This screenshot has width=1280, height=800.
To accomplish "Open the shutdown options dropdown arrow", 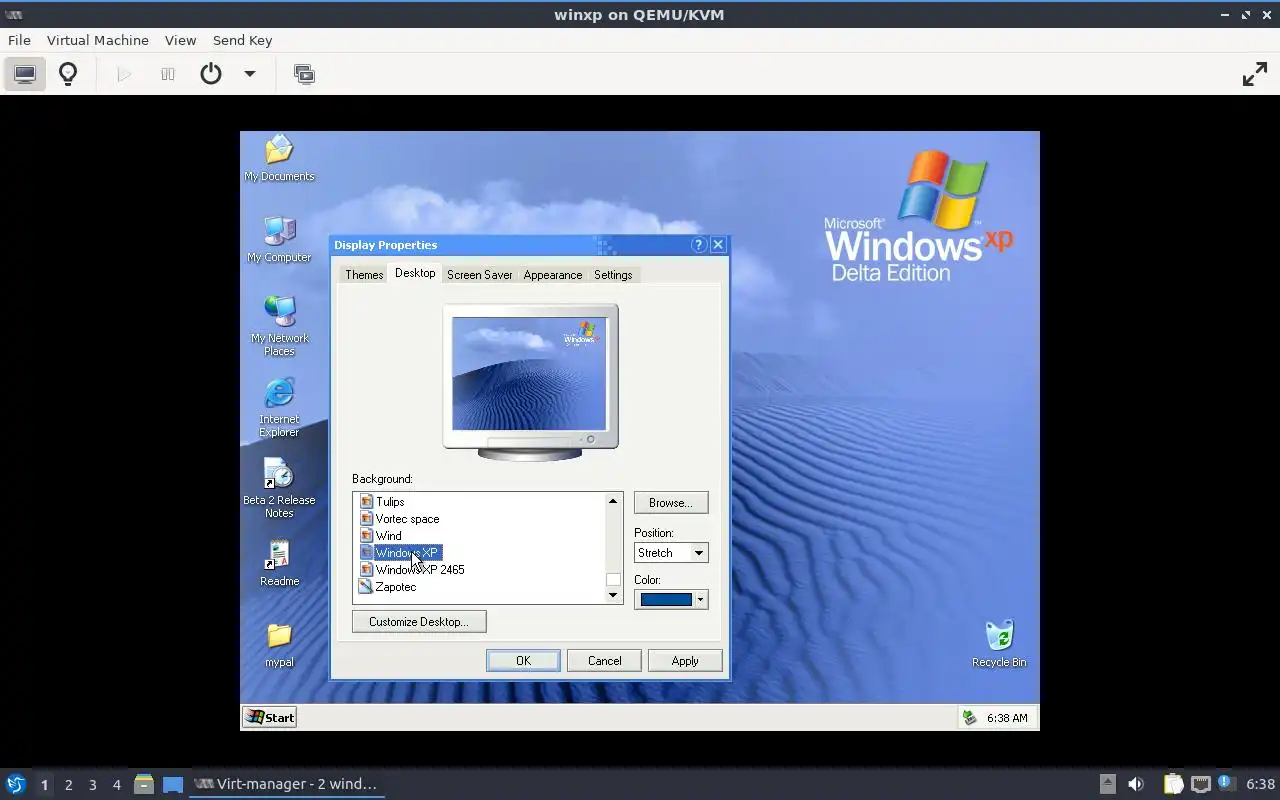I will point(250,74).
